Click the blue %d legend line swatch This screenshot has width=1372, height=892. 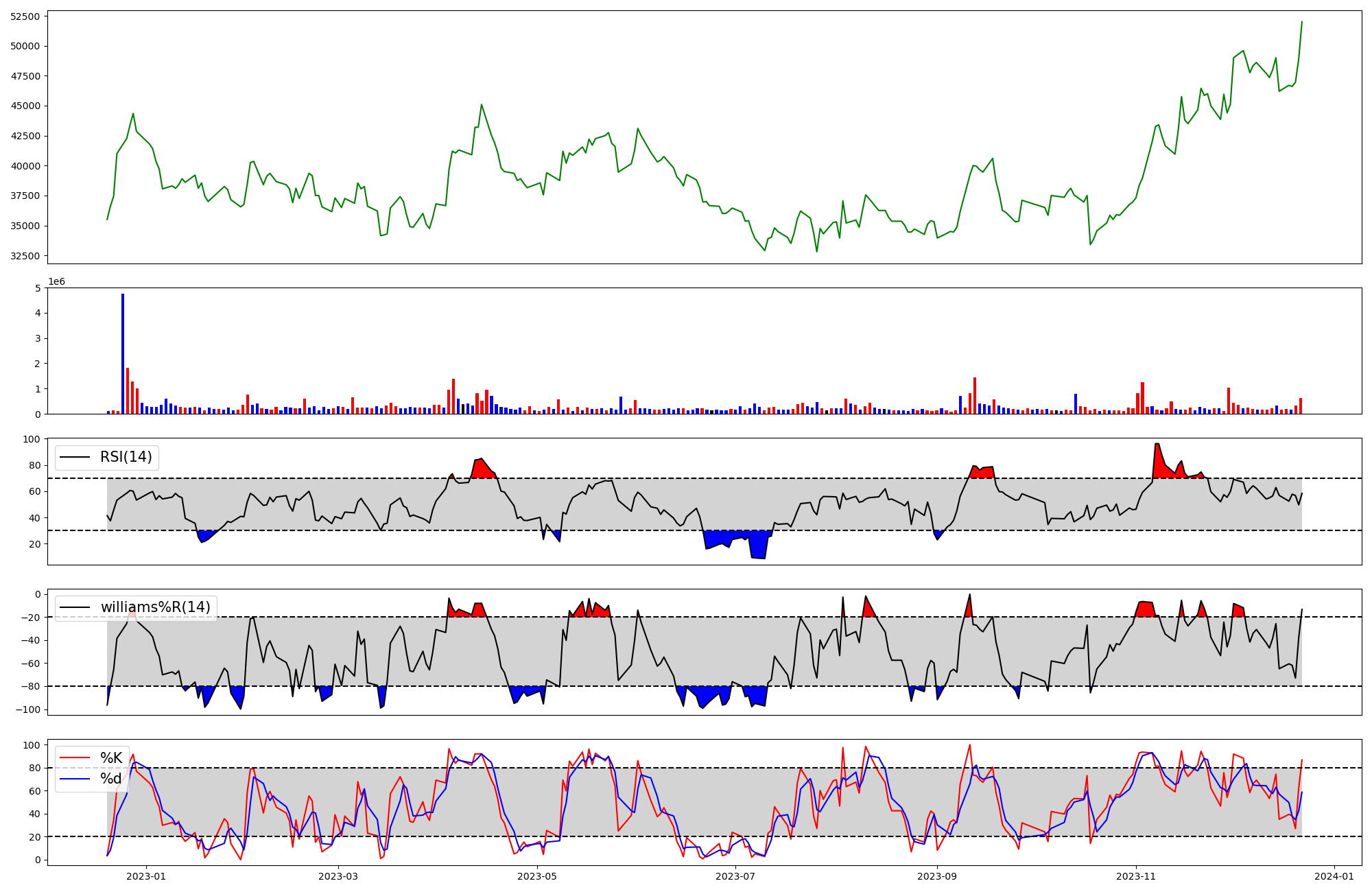(75, 779)
